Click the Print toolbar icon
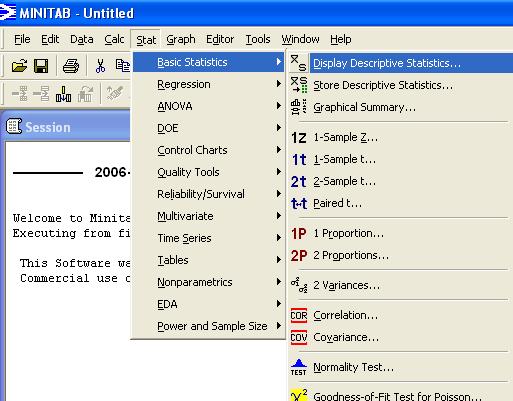This screenshot has height=401, width=513. coord(71,66)
